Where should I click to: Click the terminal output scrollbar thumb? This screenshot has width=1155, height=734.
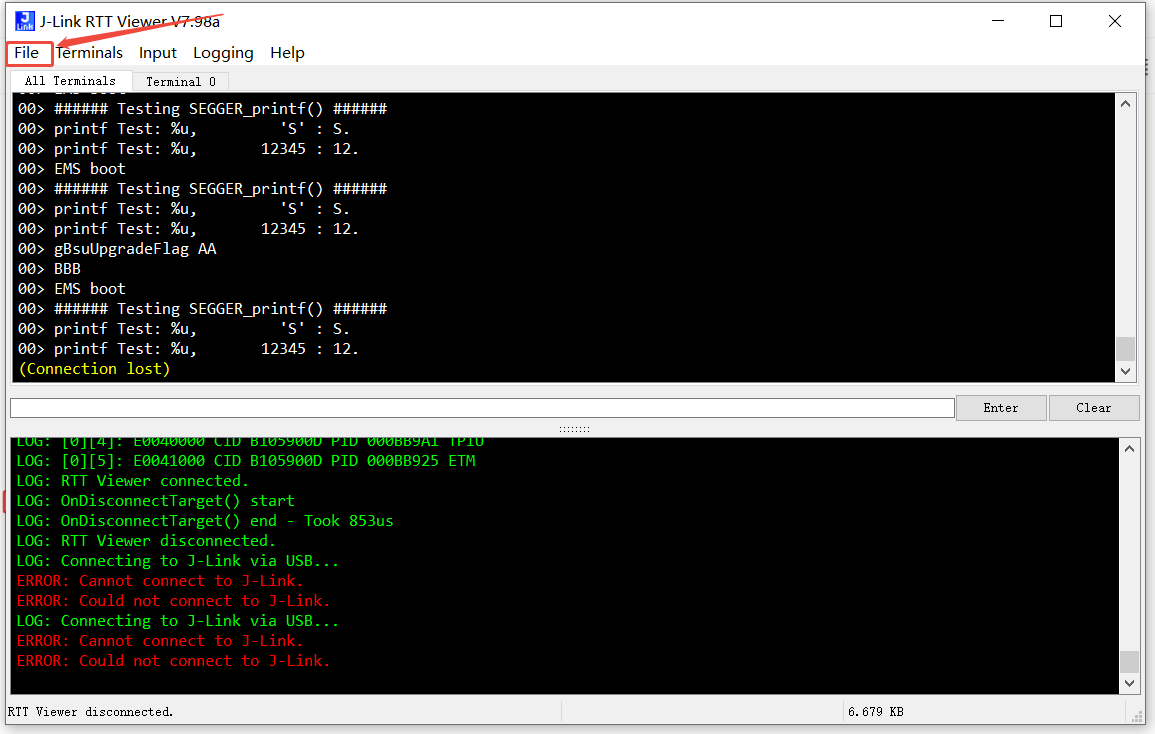(1125, 349)
